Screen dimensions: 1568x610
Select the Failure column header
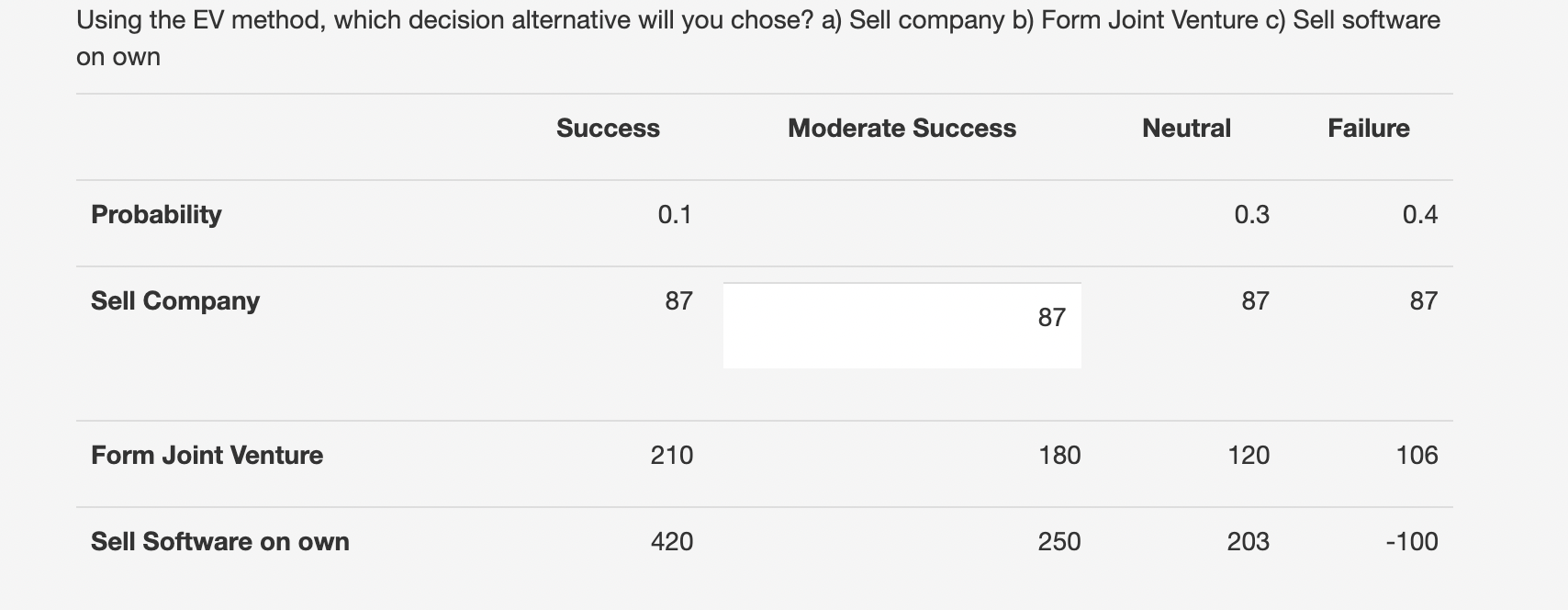tap(1369, 128)
